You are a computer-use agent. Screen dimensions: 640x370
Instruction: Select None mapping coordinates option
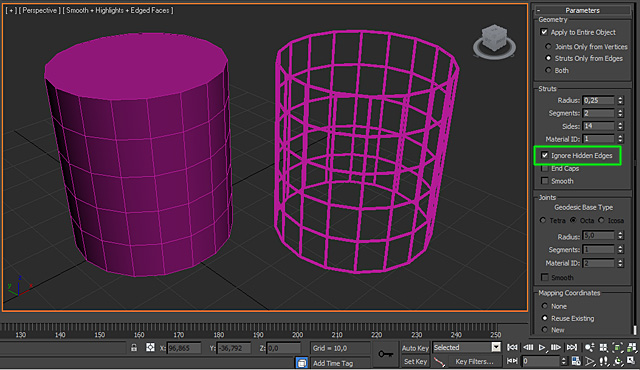(x=545, y=306)
